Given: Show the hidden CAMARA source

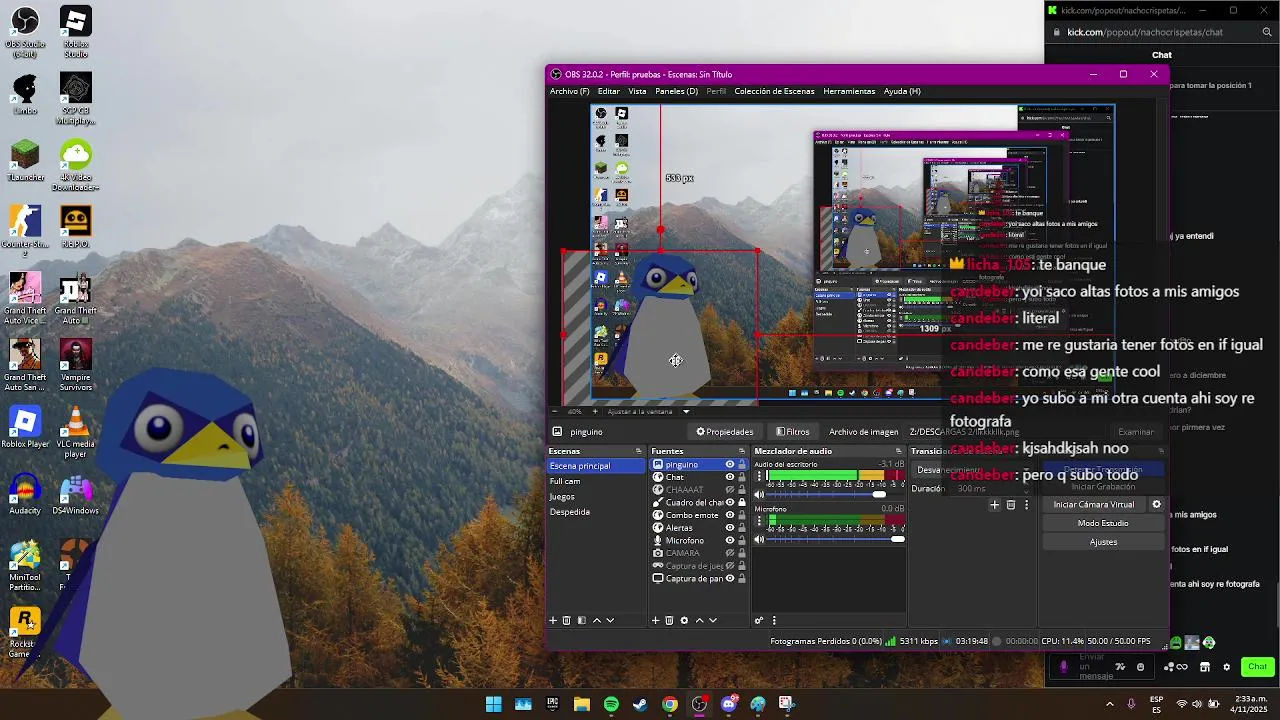Looking at the screenshot, I should 730,553.
